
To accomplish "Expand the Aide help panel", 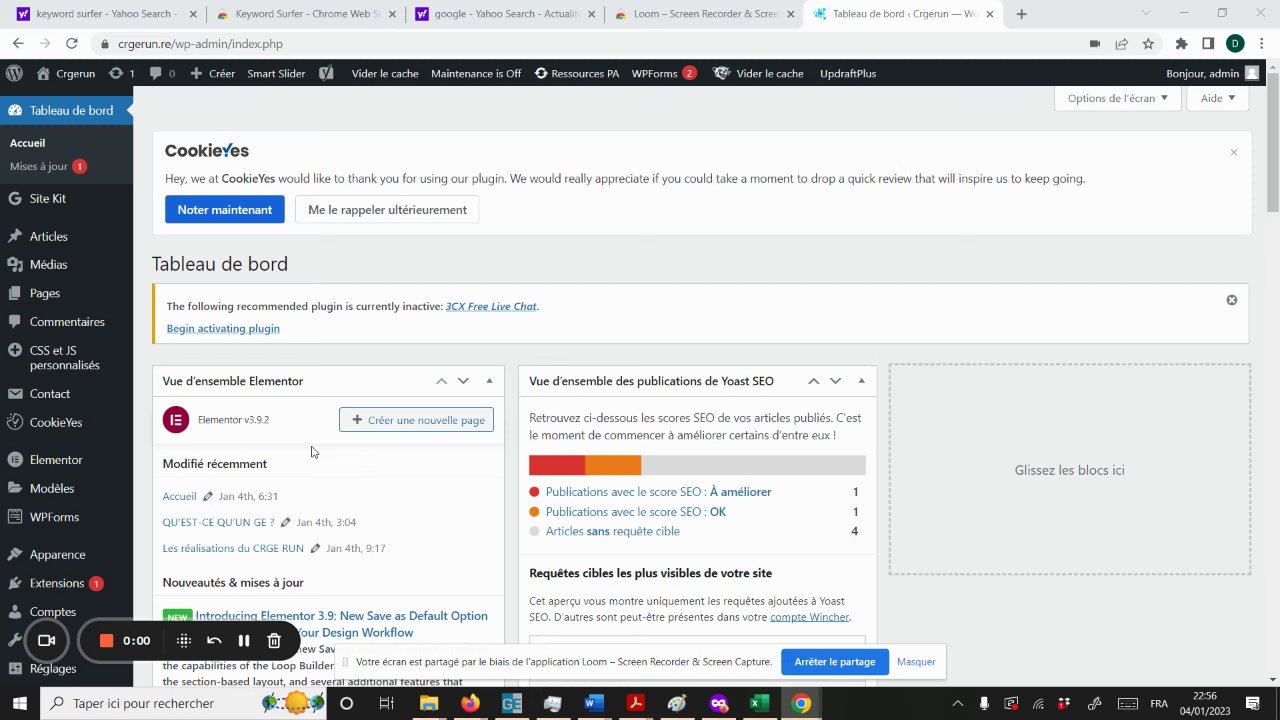I will (x=1217, y=98).
